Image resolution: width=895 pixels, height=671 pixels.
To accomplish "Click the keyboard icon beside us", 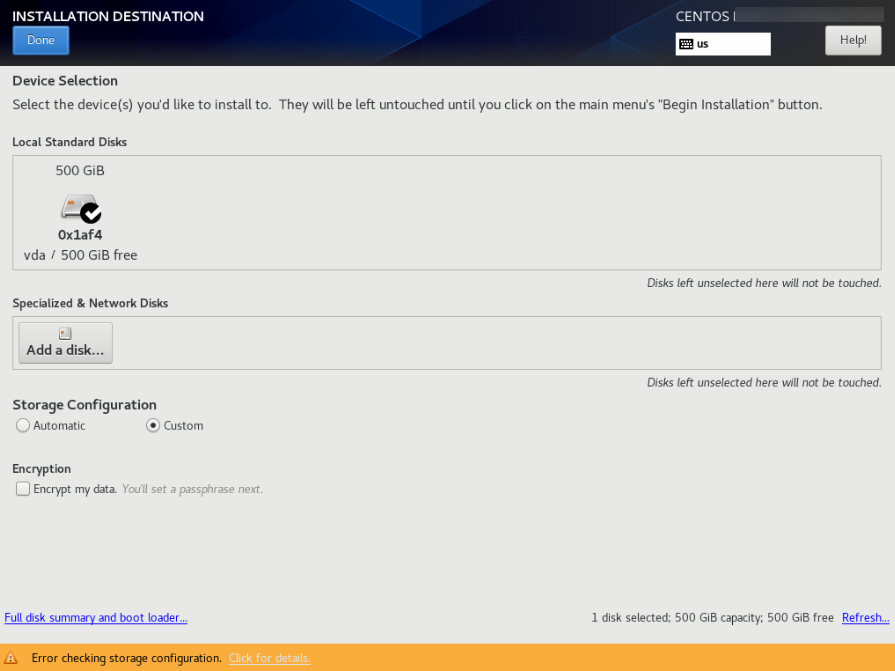I will (686, 44).
